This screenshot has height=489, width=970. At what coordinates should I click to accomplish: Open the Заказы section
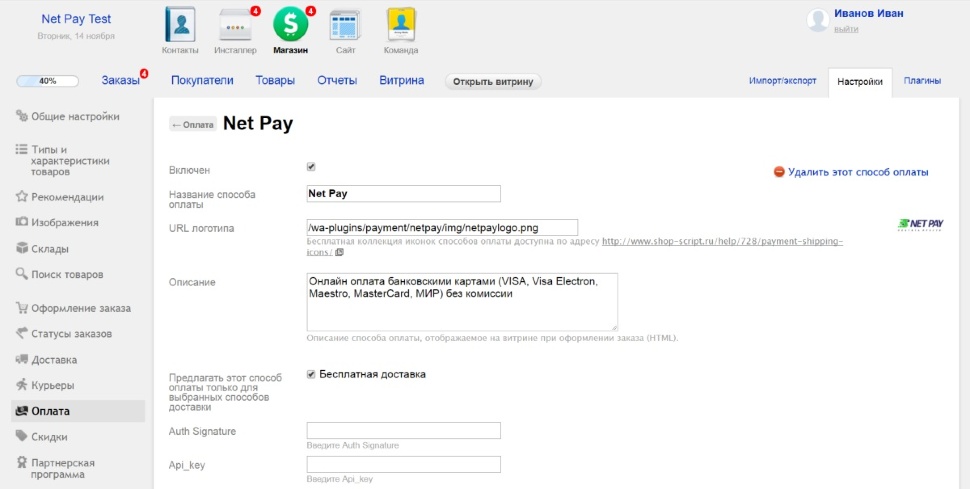pos(121,80)
